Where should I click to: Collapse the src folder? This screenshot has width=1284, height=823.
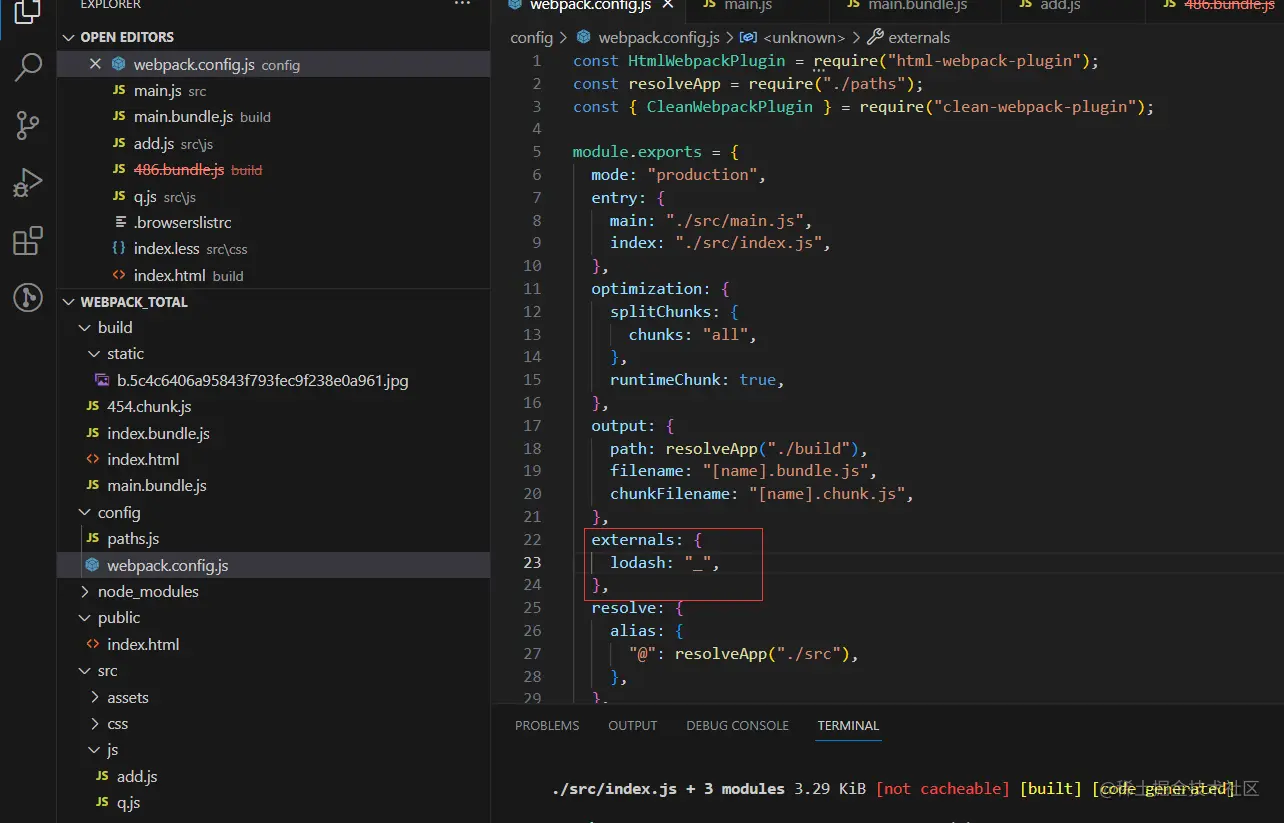pyautogui.click(x=85, y=671)
